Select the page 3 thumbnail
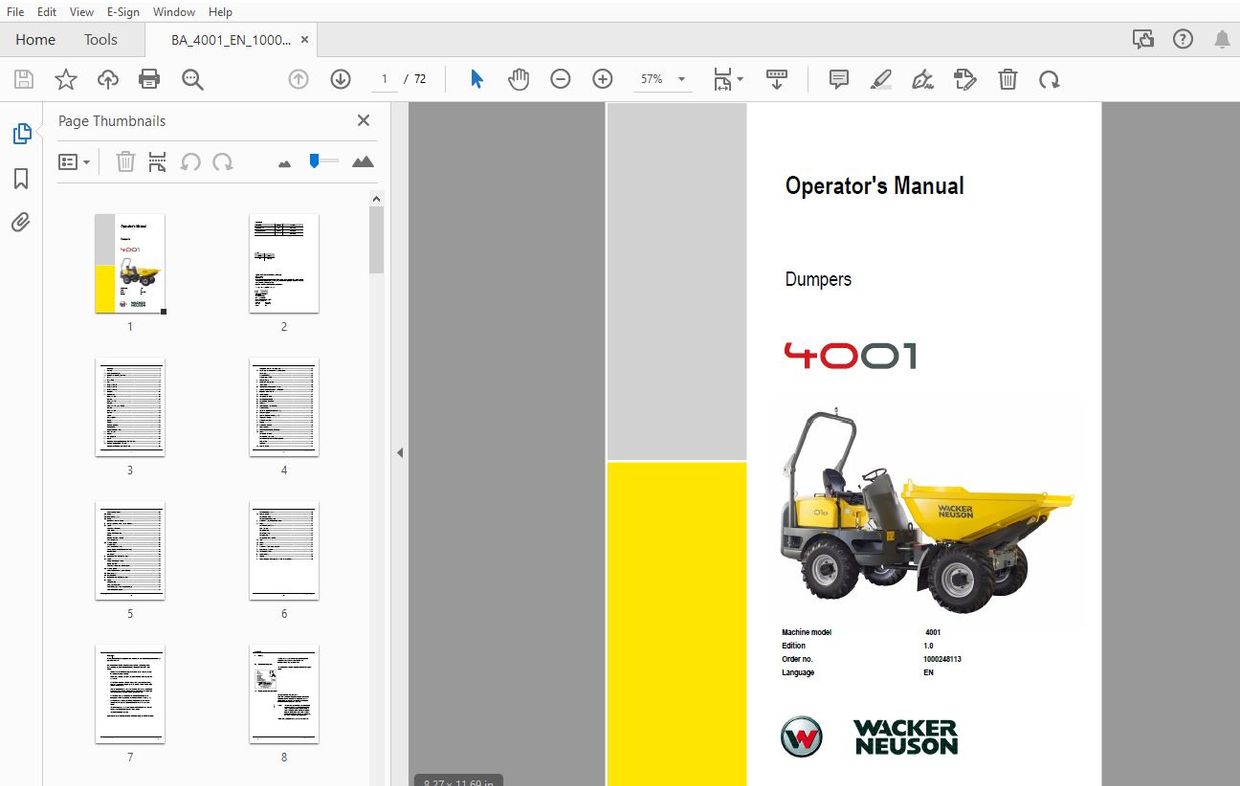This screenshot has height=786, width=1240. click(x=130, y=407)
